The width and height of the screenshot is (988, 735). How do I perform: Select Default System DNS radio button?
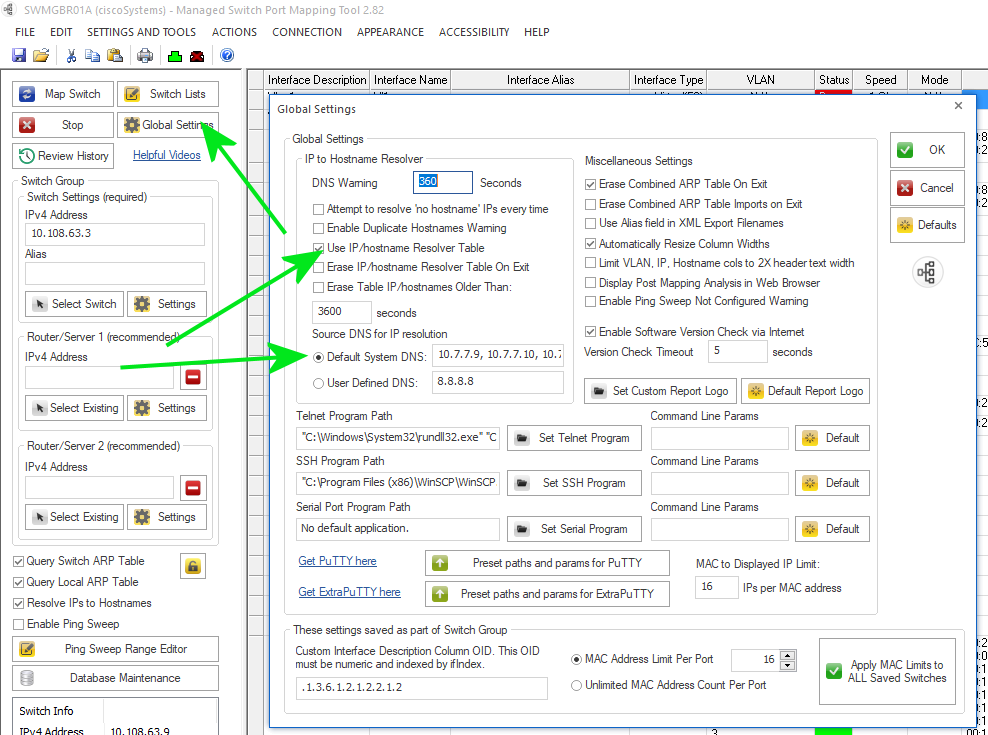(x=318, y=357)
